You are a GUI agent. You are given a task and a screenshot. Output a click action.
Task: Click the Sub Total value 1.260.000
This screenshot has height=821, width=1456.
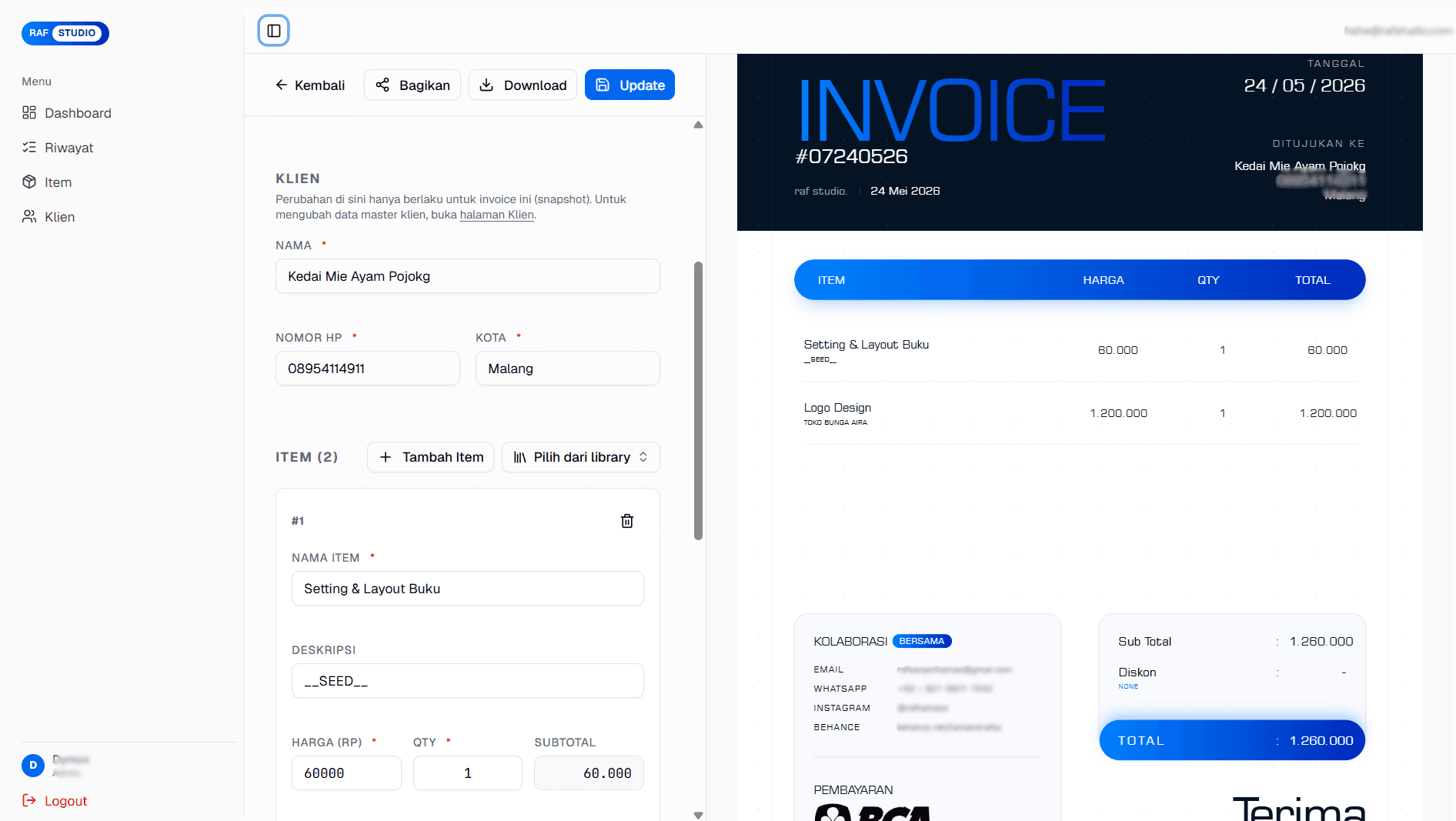click(1321, 642)
